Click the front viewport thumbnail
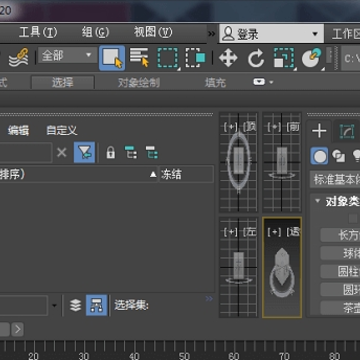 click(282, 162)
